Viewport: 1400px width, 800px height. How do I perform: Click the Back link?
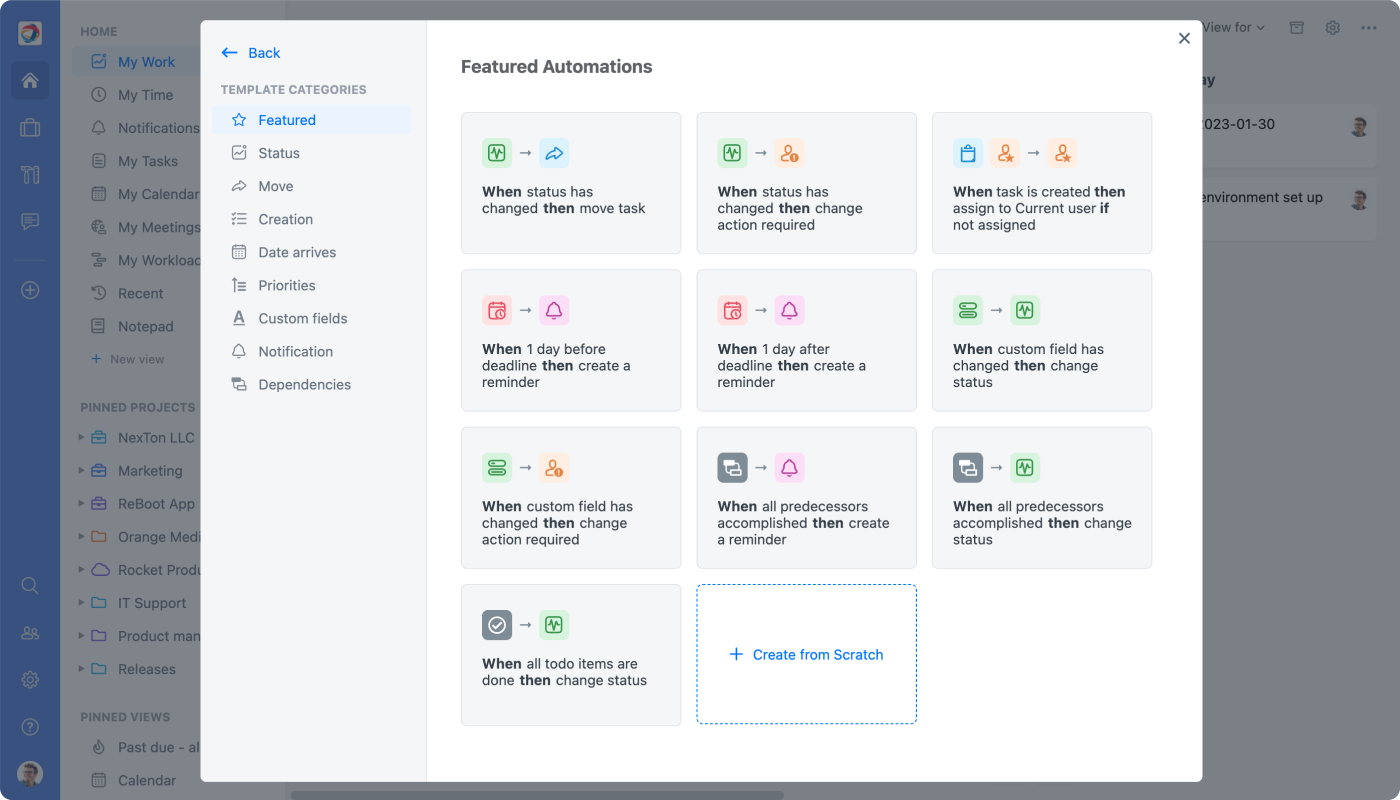[x=252, y=53]
